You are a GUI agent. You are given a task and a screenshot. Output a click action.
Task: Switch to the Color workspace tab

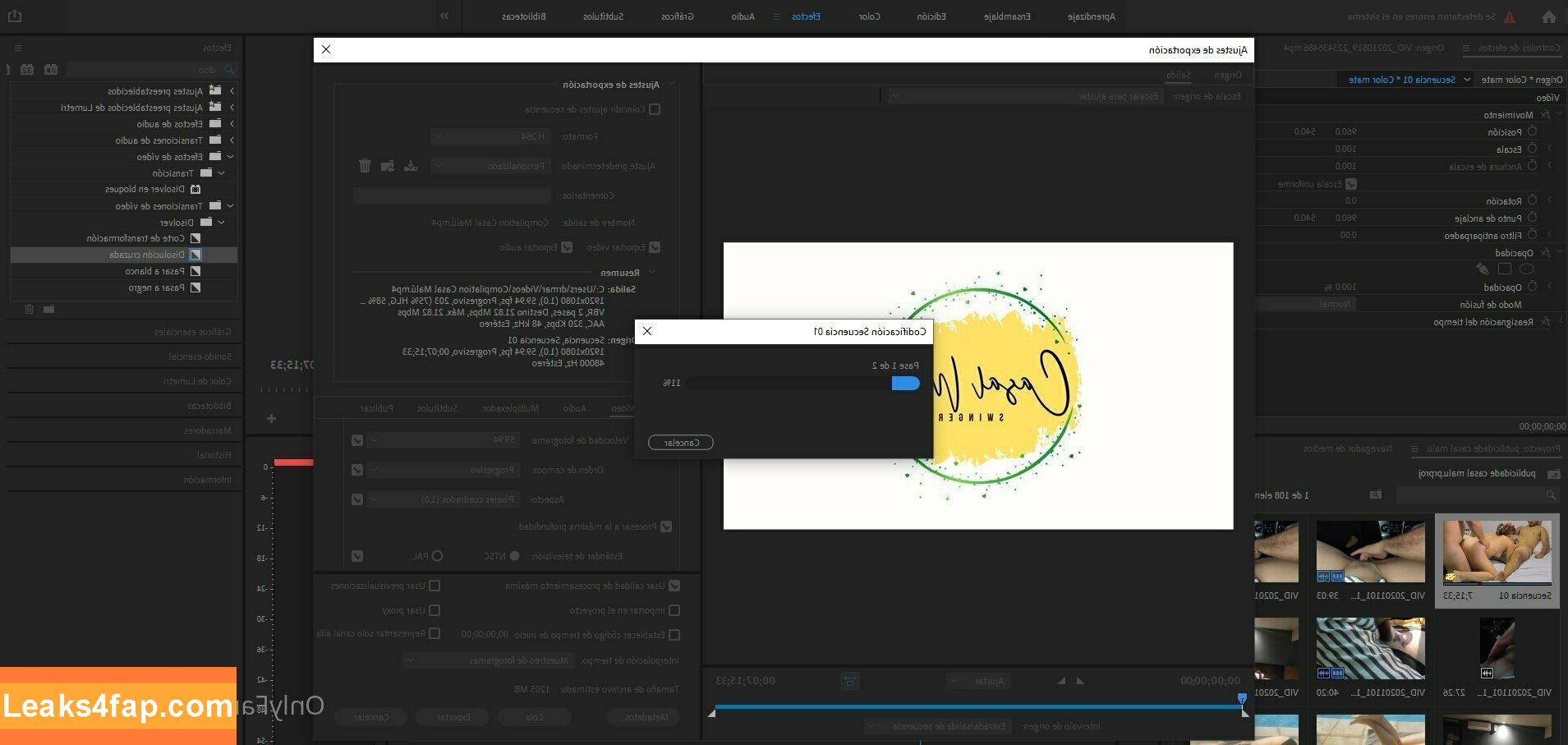(x=870, y=16)
